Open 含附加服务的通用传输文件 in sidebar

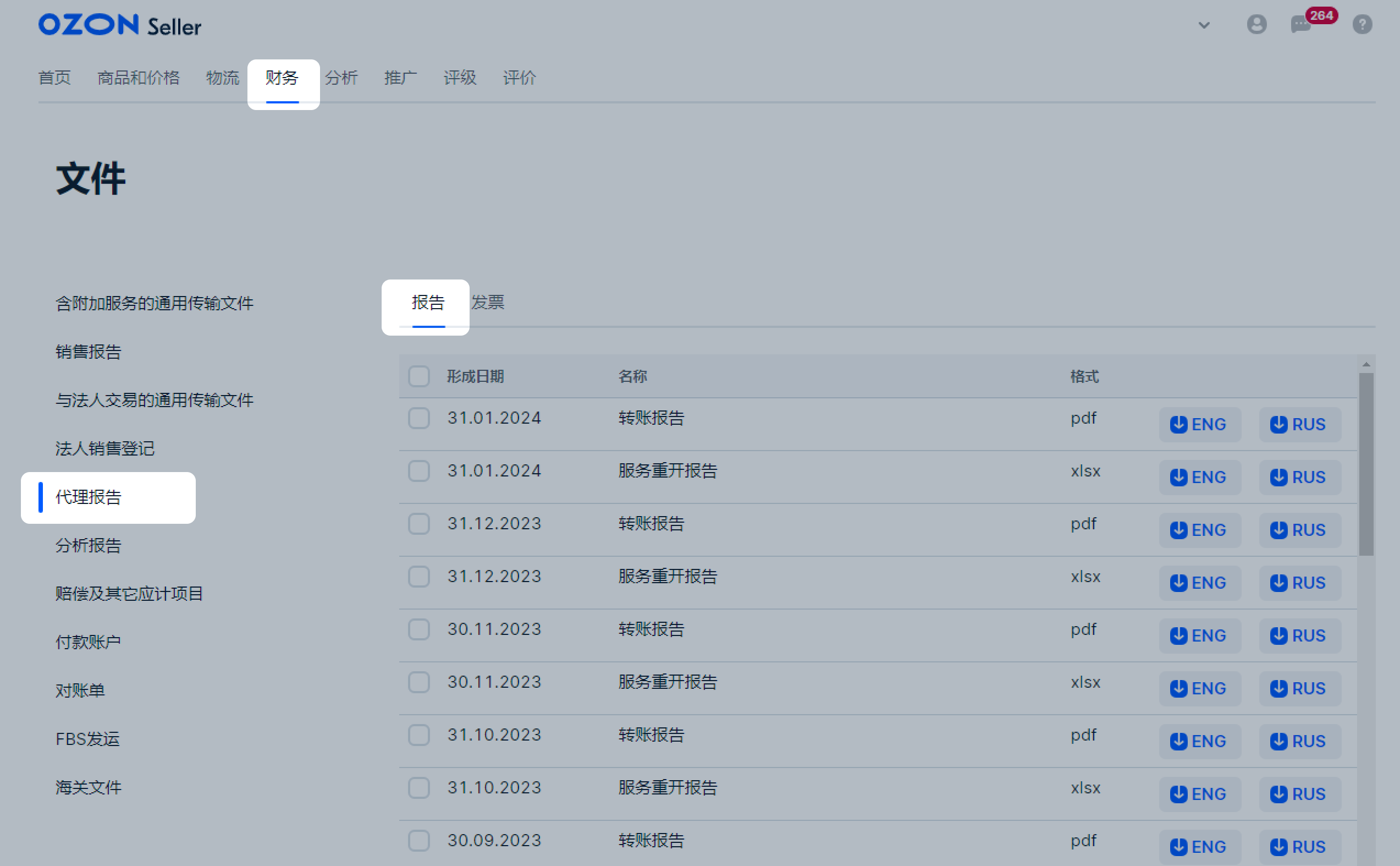[155, 304]
